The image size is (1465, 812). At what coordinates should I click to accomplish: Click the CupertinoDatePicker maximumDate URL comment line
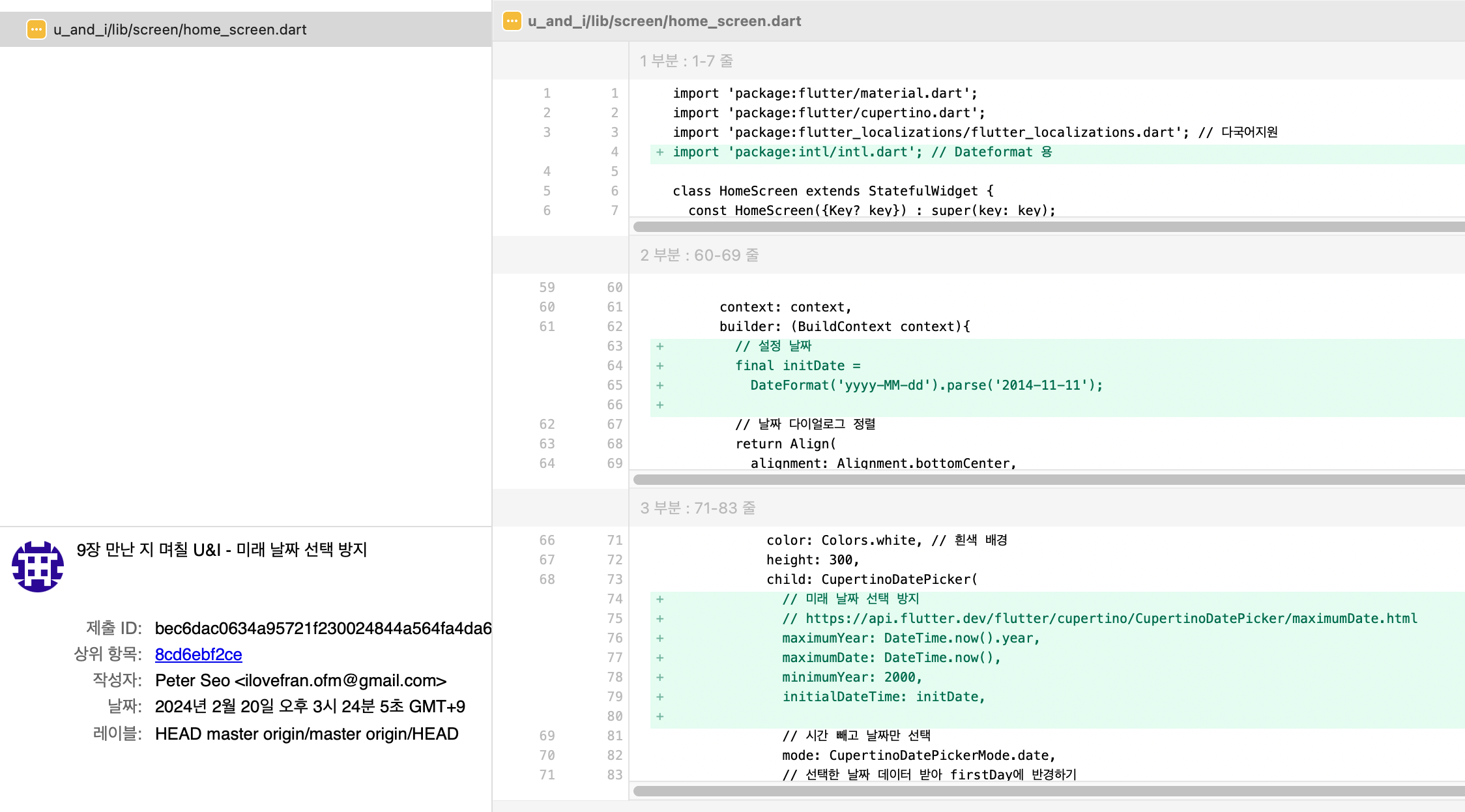pyautogui.click(x=1099, y=618)
